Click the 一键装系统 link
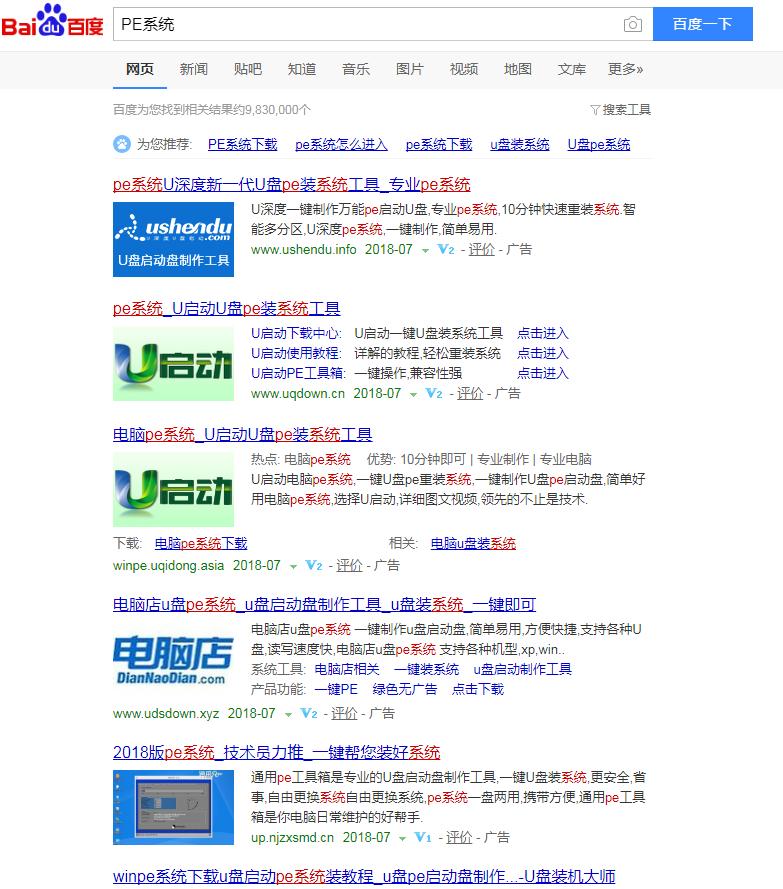Image resolution: width=783 pixels, height=889 pixels. click(426, 669)
